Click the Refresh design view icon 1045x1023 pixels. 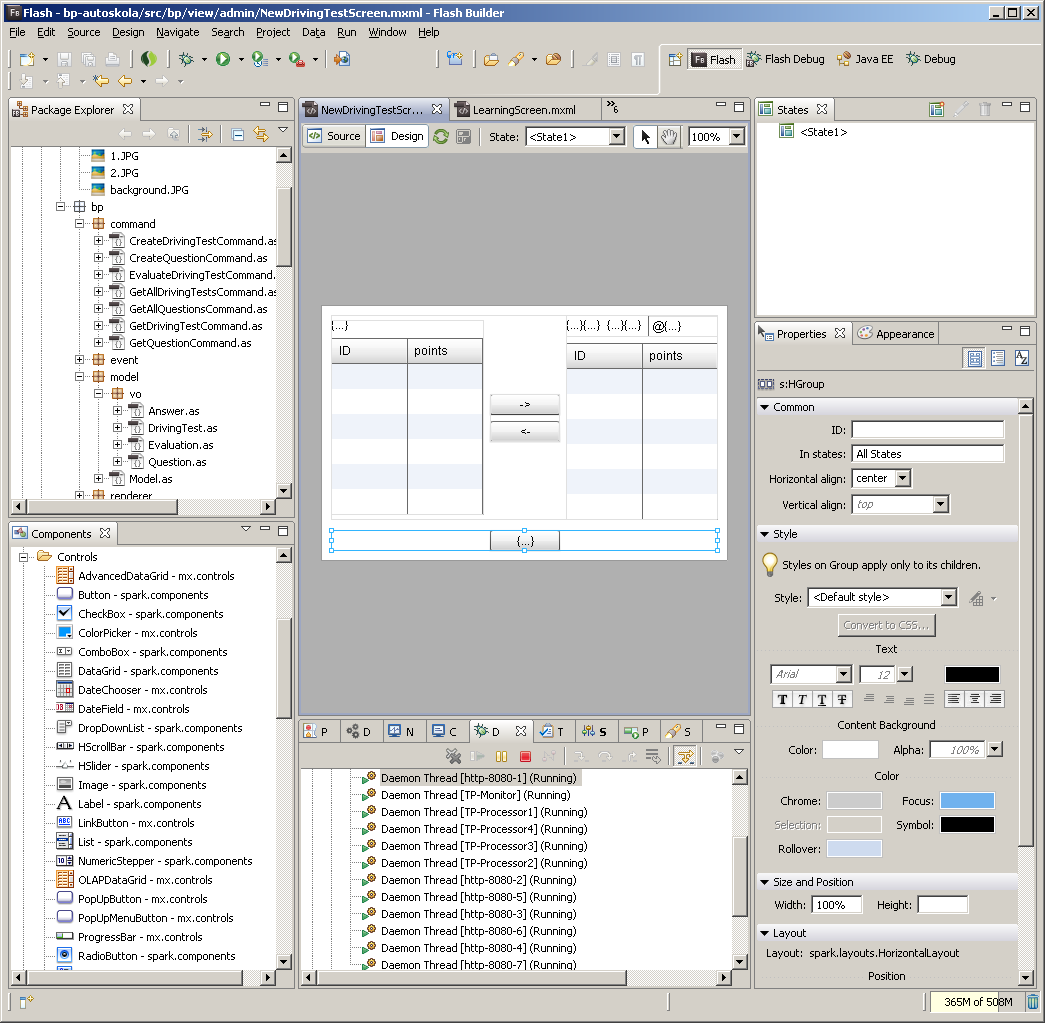click(441, 137)
